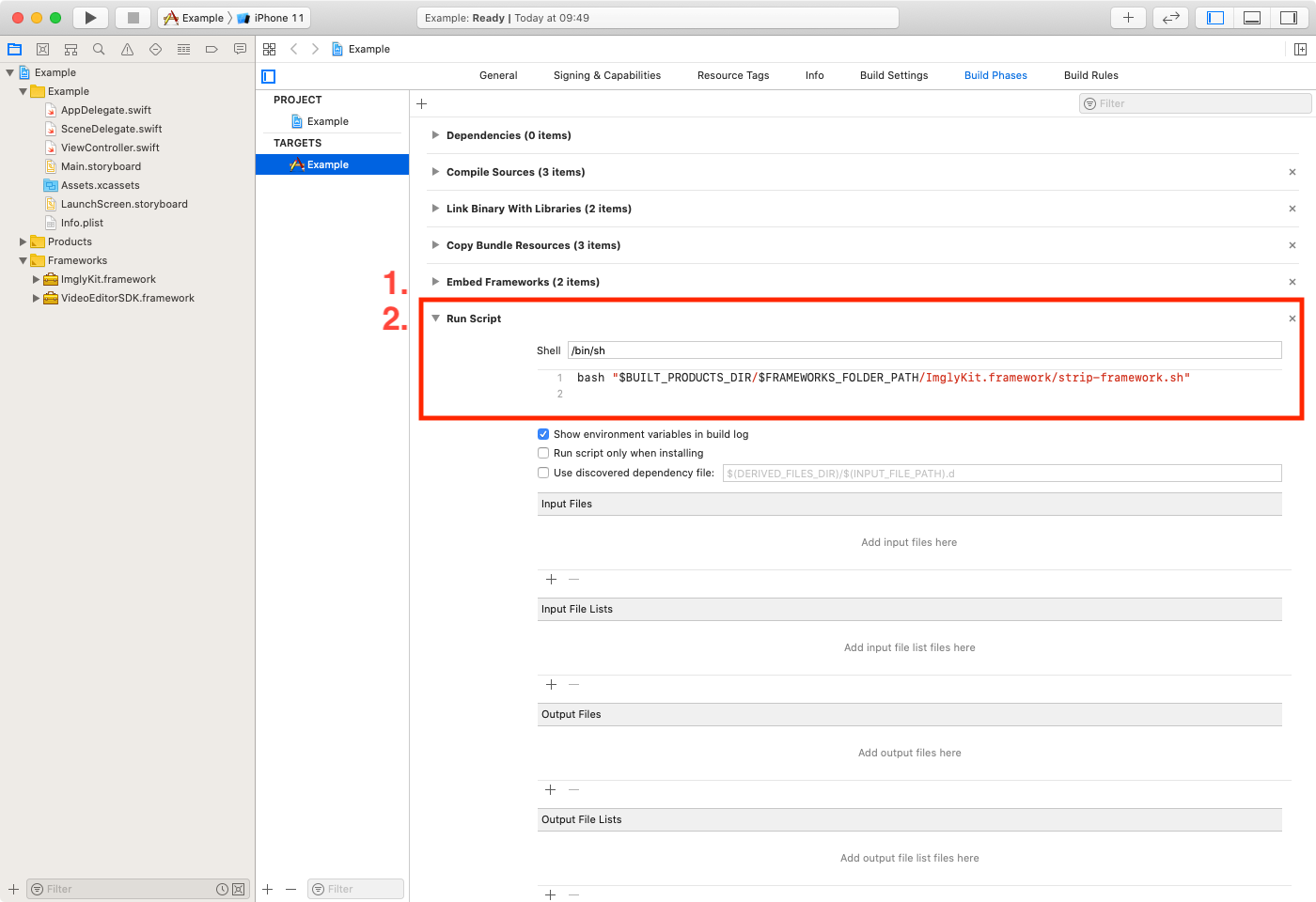The image size is (1316, 902).
Task: Switch to the Info tab
Action: (x=815, y=75)
